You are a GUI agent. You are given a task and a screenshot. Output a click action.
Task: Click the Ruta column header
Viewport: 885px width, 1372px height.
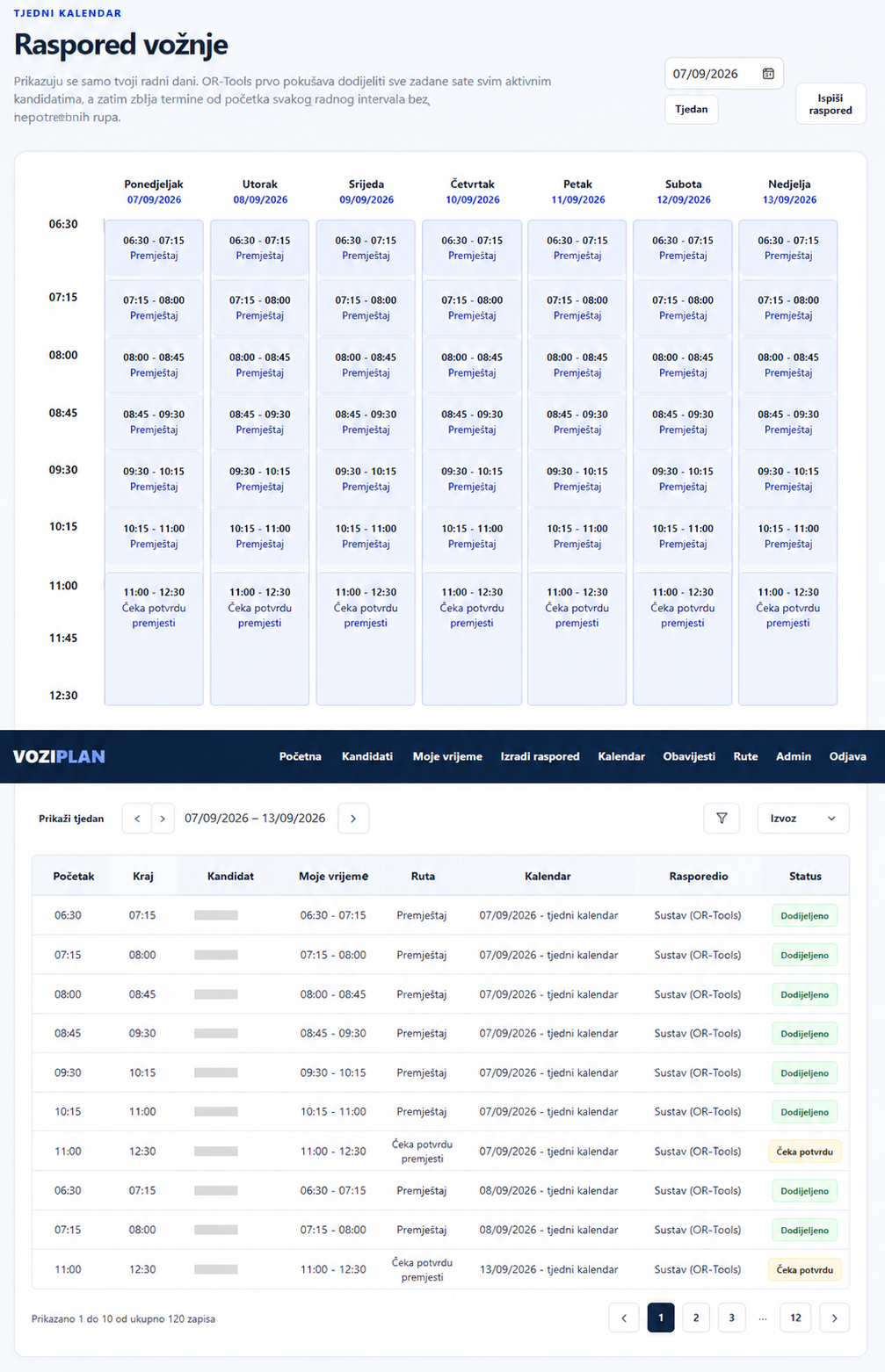(423, 877)
